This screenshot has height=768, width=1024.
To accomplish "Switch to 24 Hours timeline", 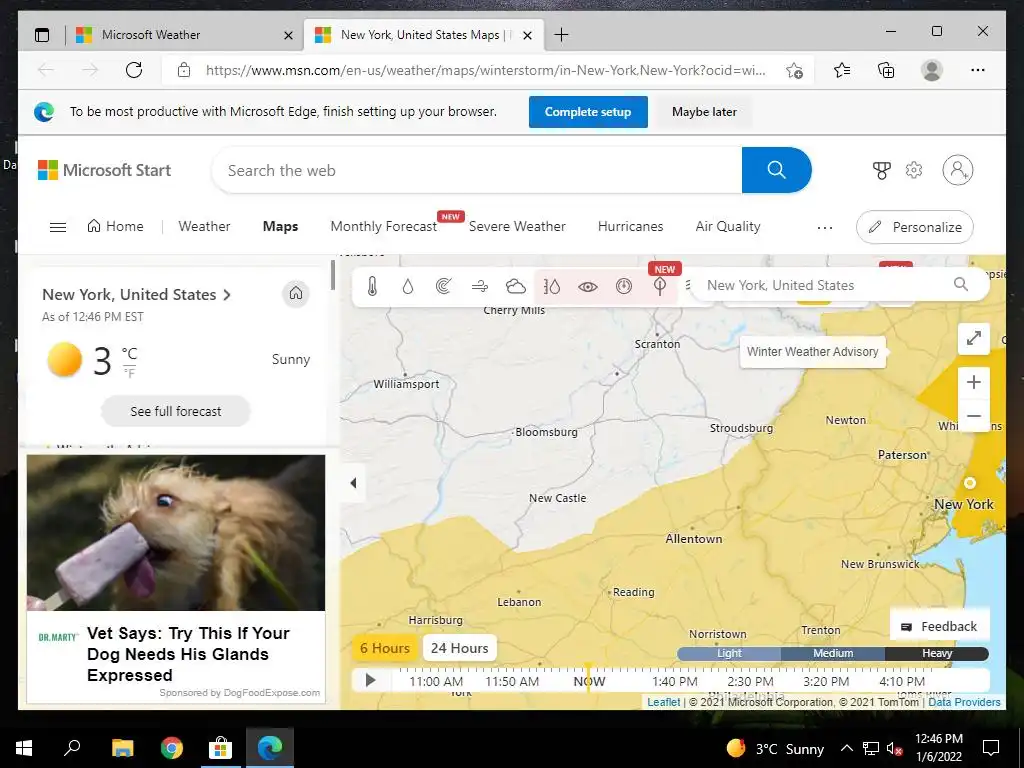I will click(460, 648).
